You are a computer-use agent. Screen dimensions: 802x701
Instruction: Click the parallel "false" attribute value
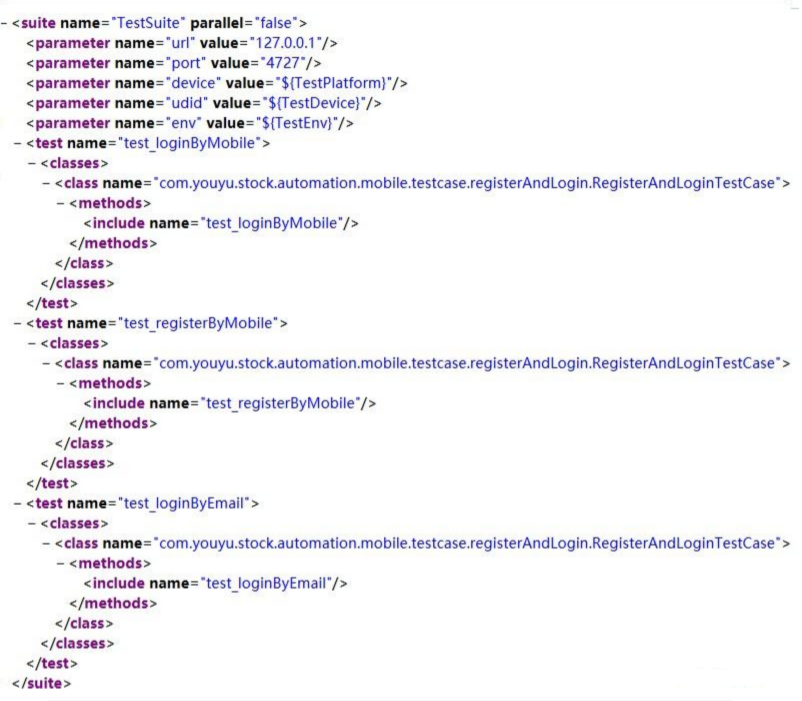click(x=276, y=23)
